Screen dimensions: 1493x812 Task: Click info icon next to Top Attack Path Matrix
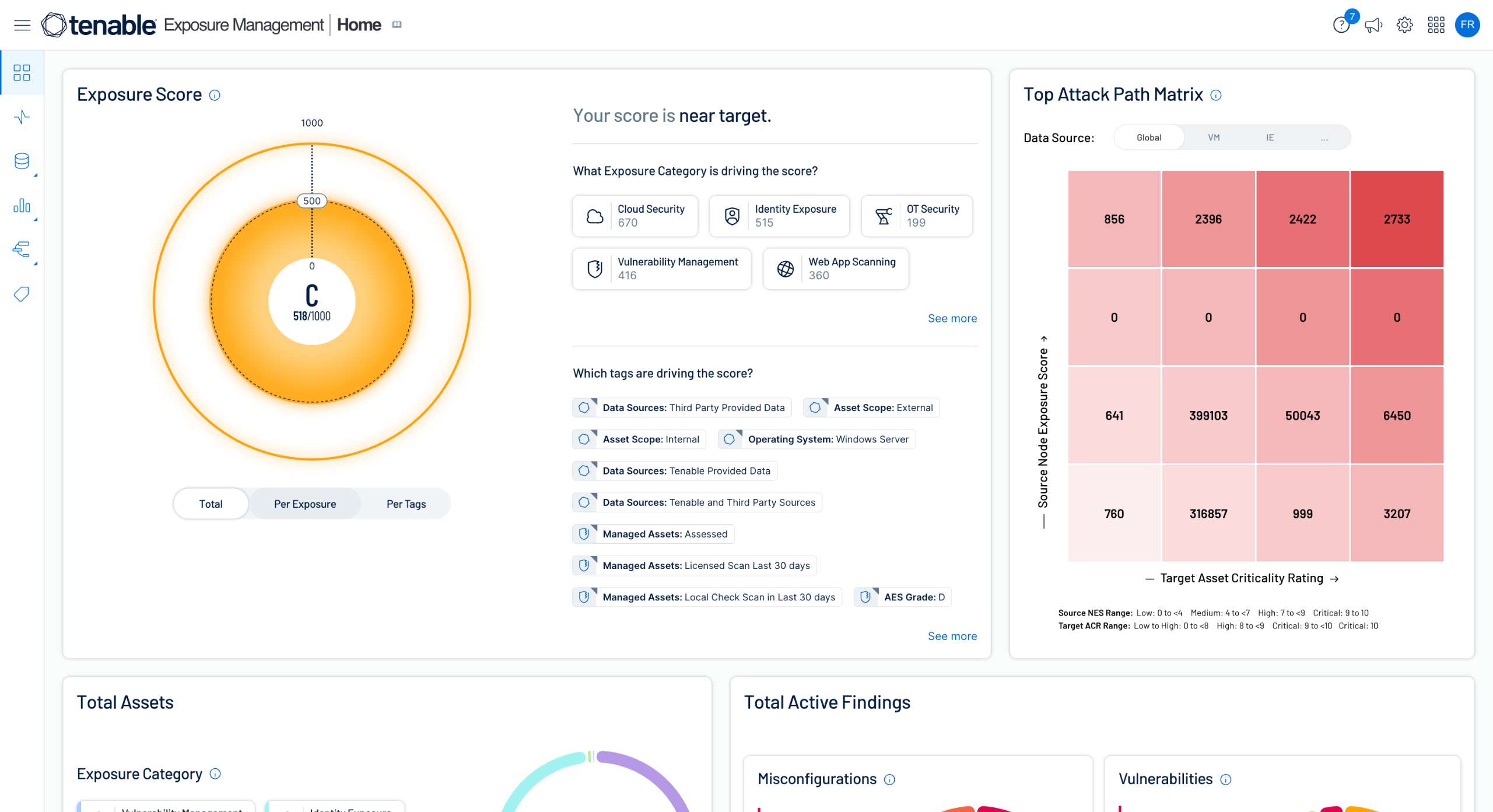pos(1216,95)
